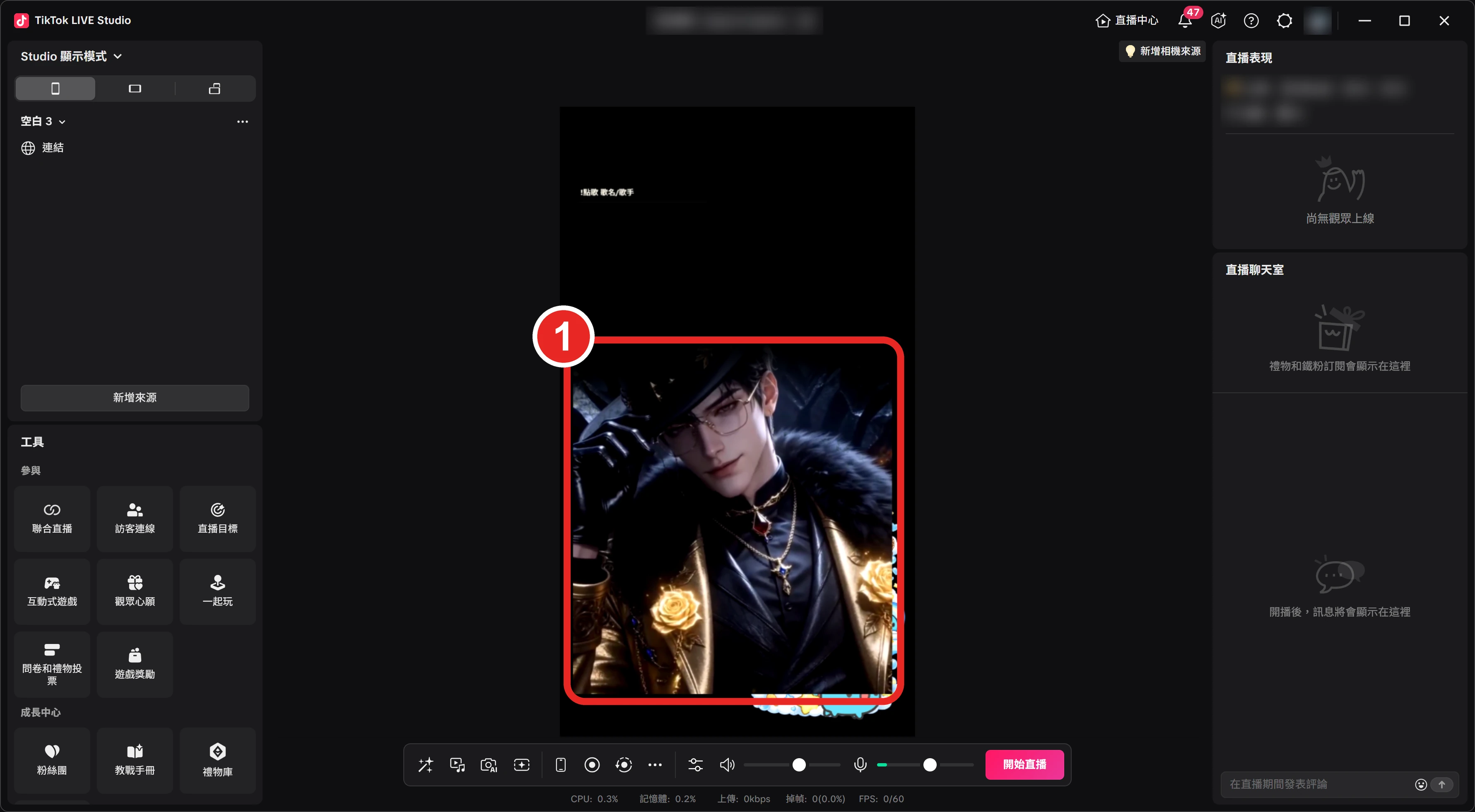The width and height of the screenshot is (1475, 812).
Task: Switch to portrait layout tab
Action: [x=55, y=89]
